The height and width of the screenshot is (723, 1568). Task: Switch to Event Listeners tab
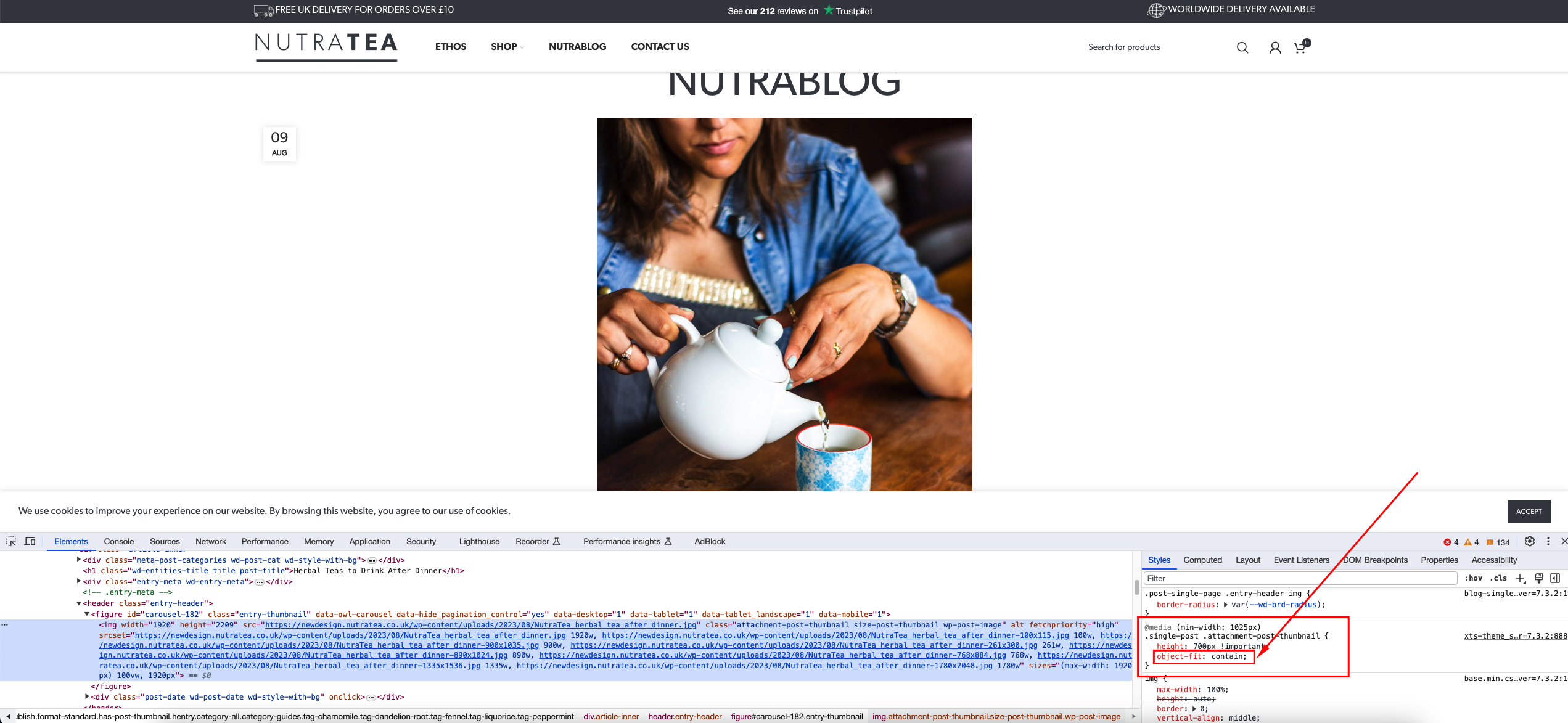1302,560
